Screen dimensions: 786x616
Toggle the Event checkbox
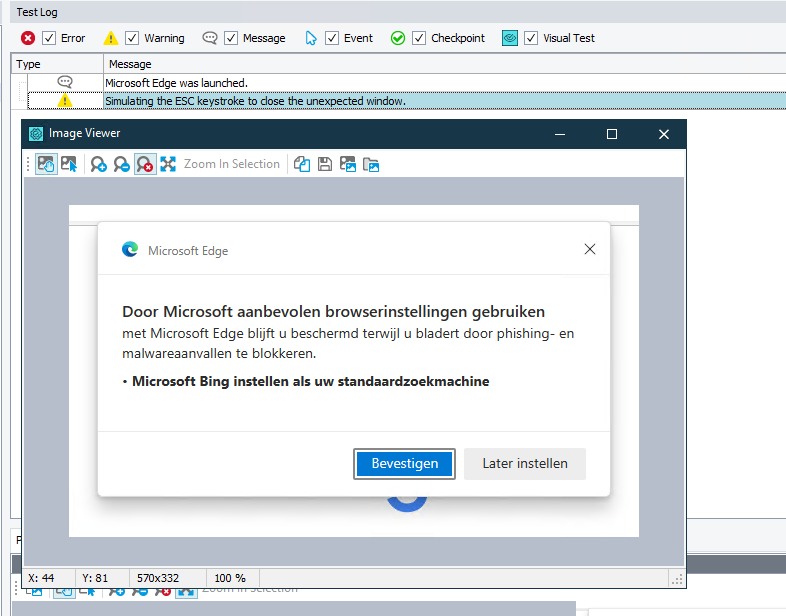(332, 38)
